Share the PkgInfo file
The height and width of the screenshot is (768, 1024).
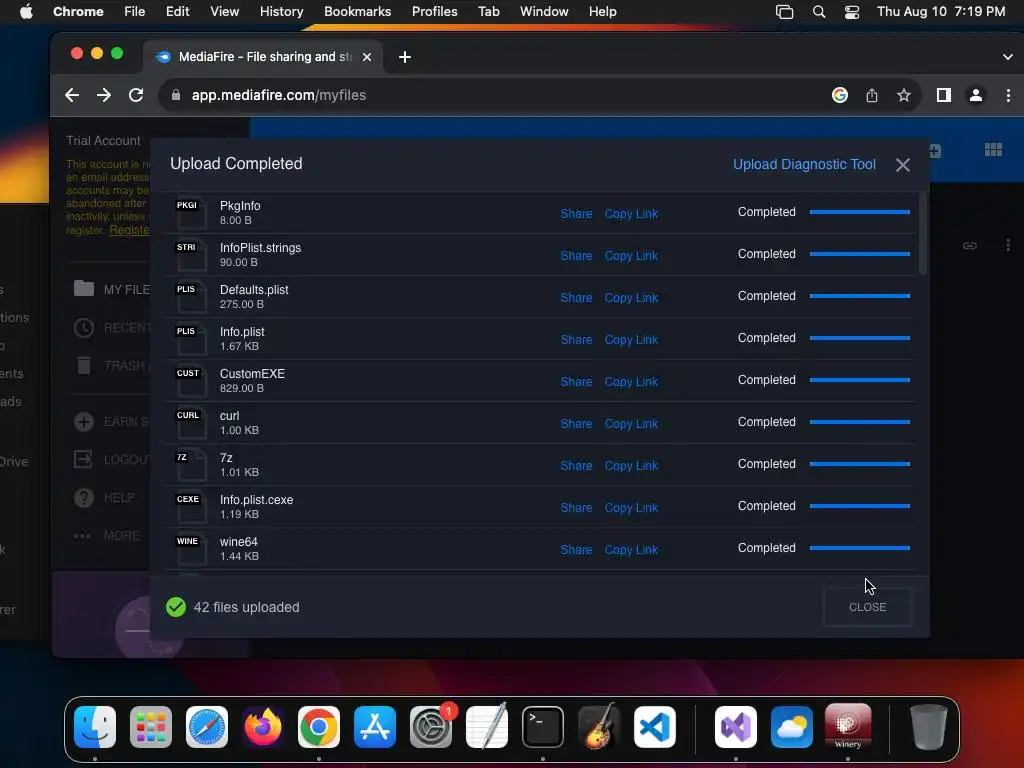576,214
